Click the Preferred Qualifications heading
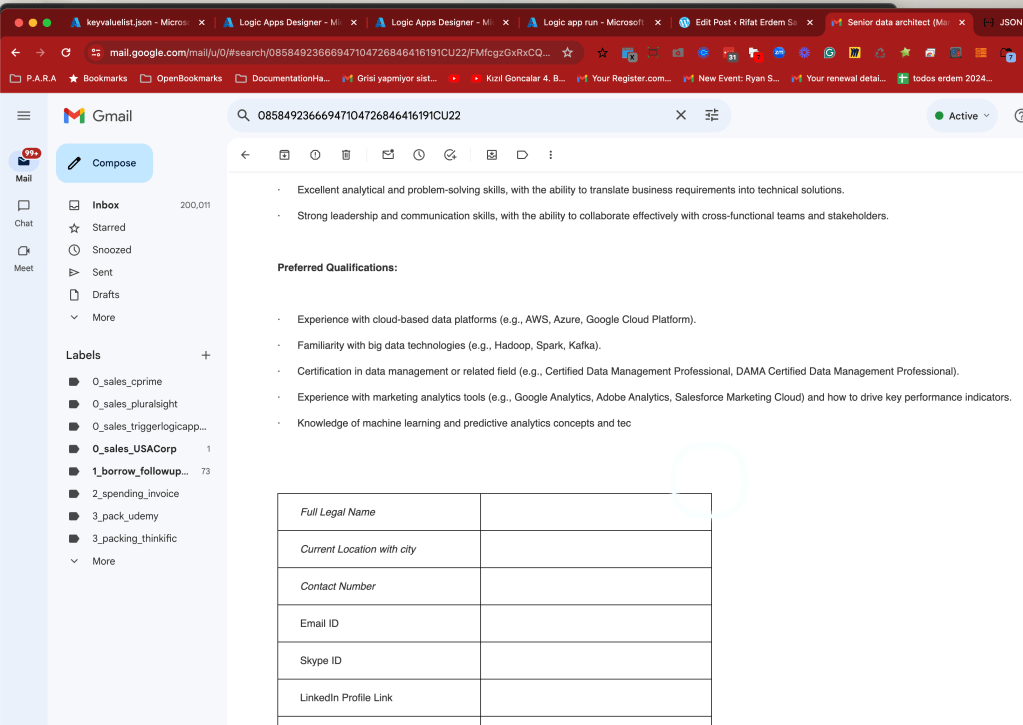1023x725 pixels. [337, 268]
